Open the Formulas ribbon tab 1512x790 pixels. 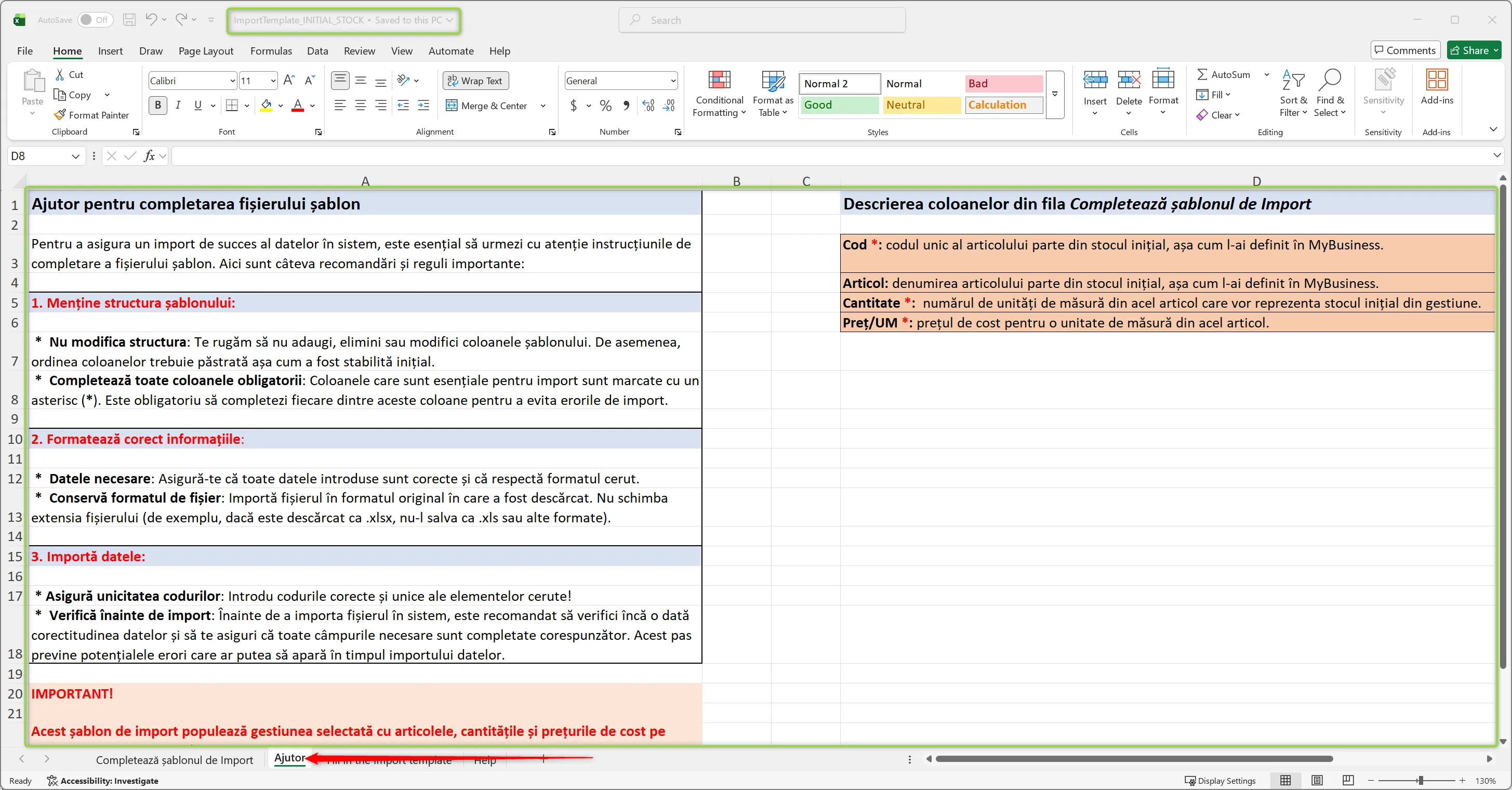(271, 51)
